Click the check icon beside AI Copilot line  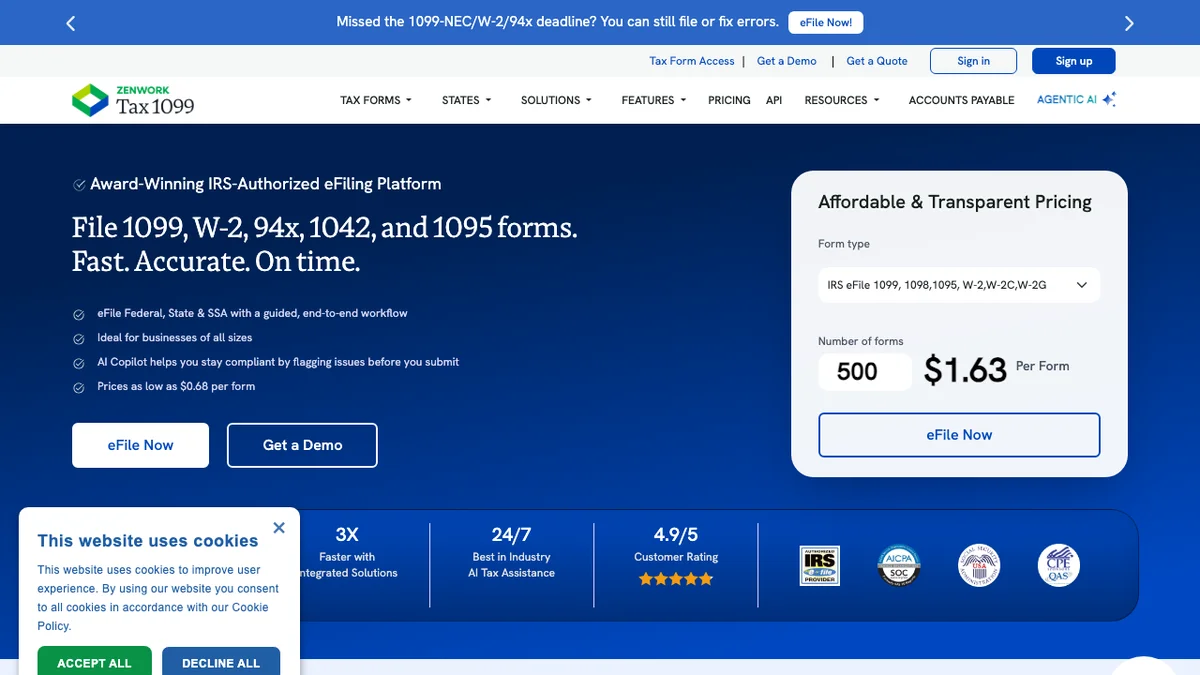click(79, 363)
